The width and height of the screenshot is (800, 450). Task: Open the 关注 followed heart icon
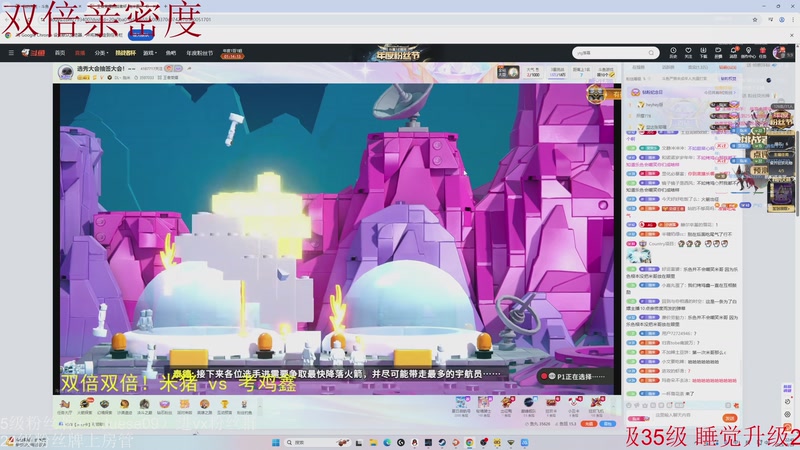[688, 53]
